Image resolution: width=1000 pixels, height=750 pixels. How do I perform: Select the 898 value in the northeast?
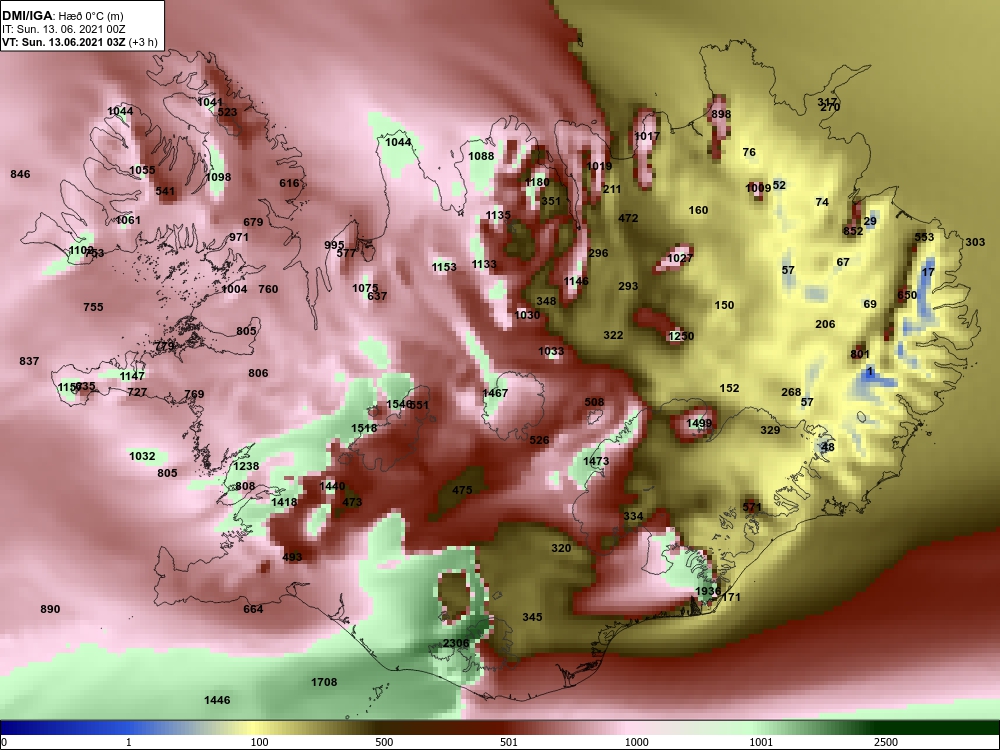tap(721, 114)
